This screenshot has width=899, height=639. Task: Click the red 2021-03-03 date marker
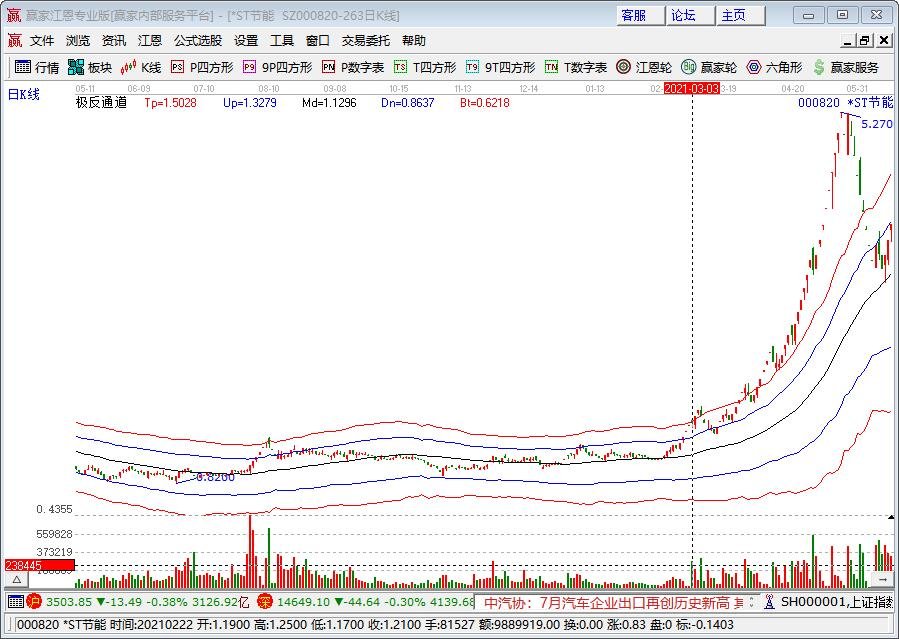[x=691, y=88]
